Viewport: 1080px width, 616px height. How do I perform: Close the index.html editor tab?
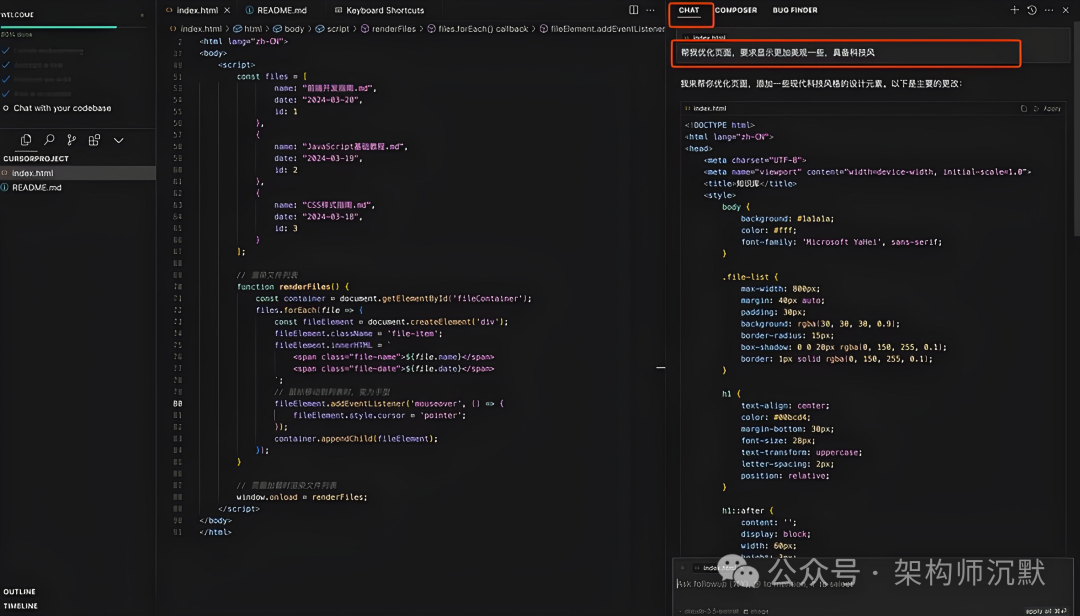(x=226, y=10)
